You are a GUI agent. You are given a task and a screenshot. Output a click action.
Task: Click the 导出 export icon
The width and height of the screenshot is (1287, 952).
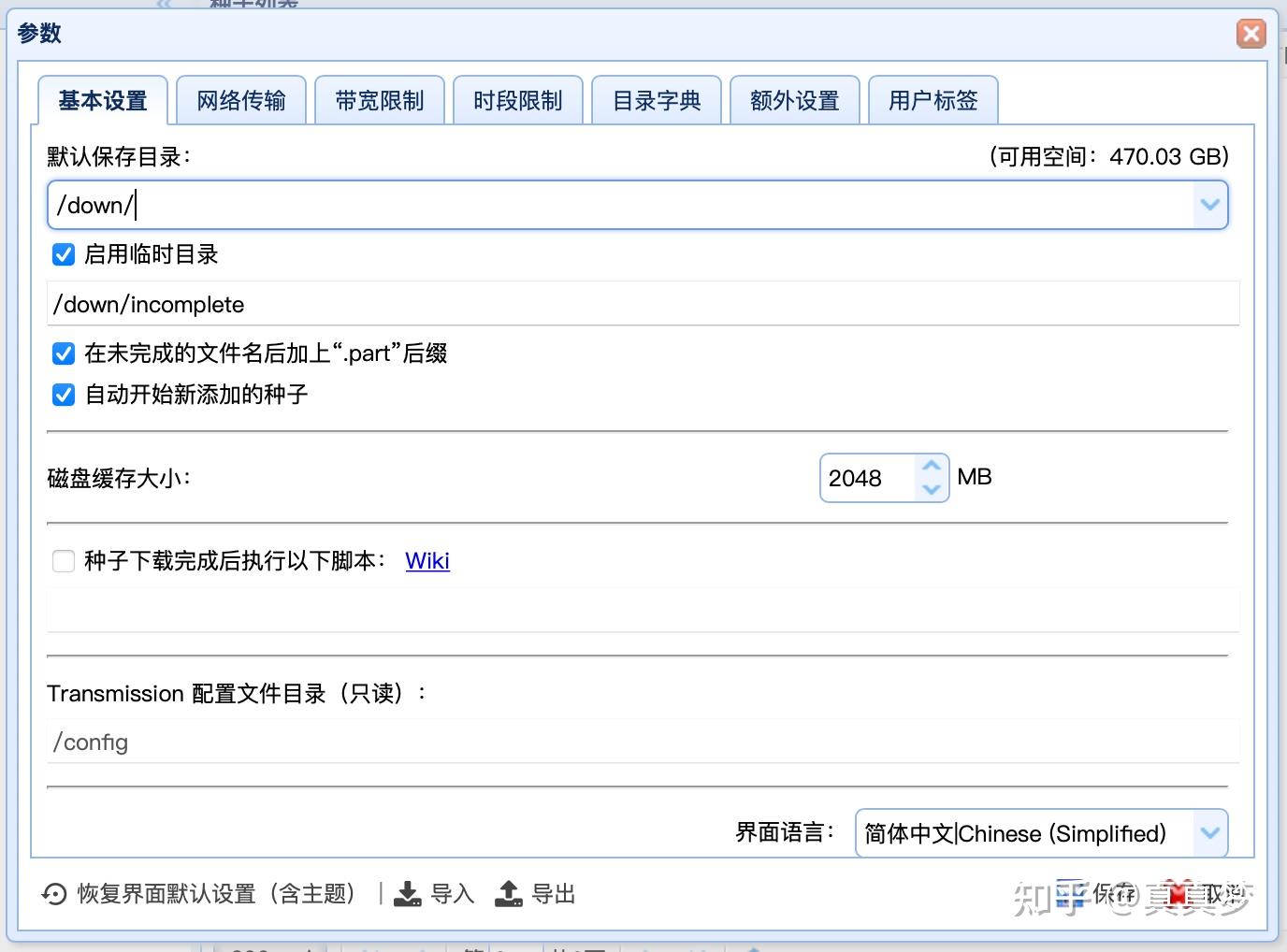click(x=508, y=894)
